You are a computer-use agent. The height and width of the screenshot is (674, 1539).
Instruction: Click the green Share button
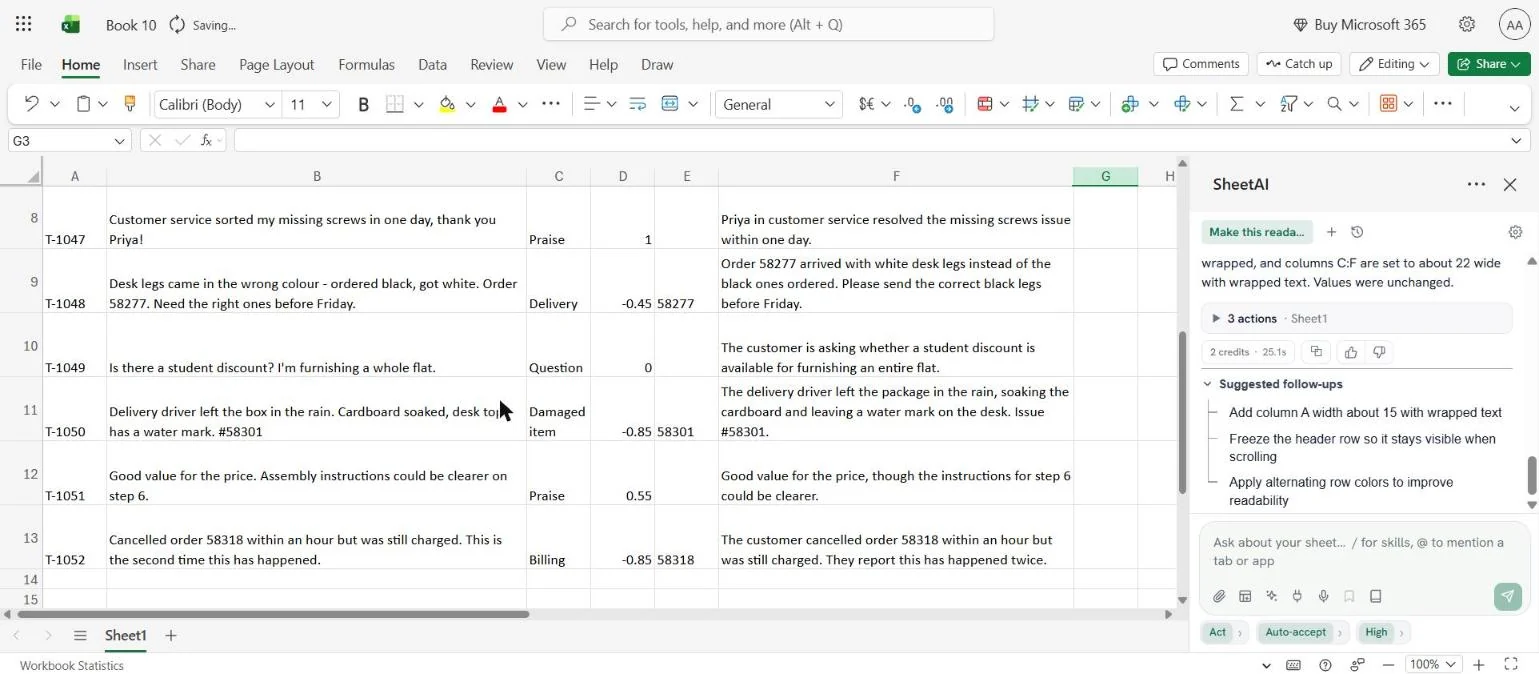[x=1489, y=64]
